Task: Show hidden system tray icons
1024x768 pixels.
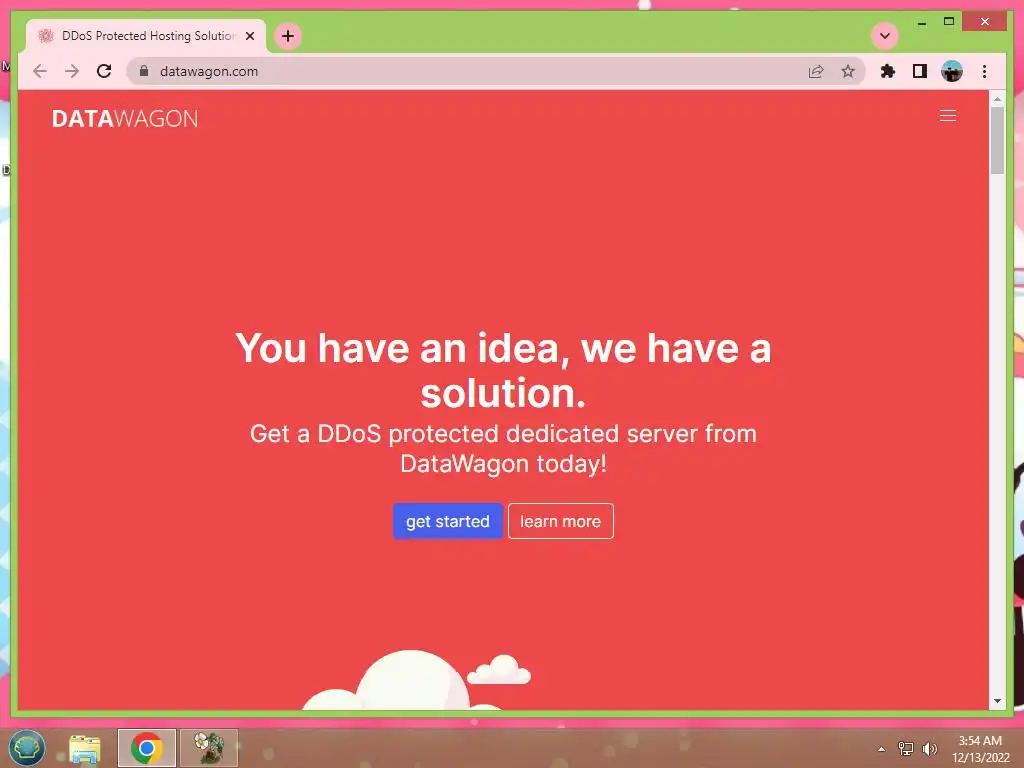Action: click(x=881, y=749)
